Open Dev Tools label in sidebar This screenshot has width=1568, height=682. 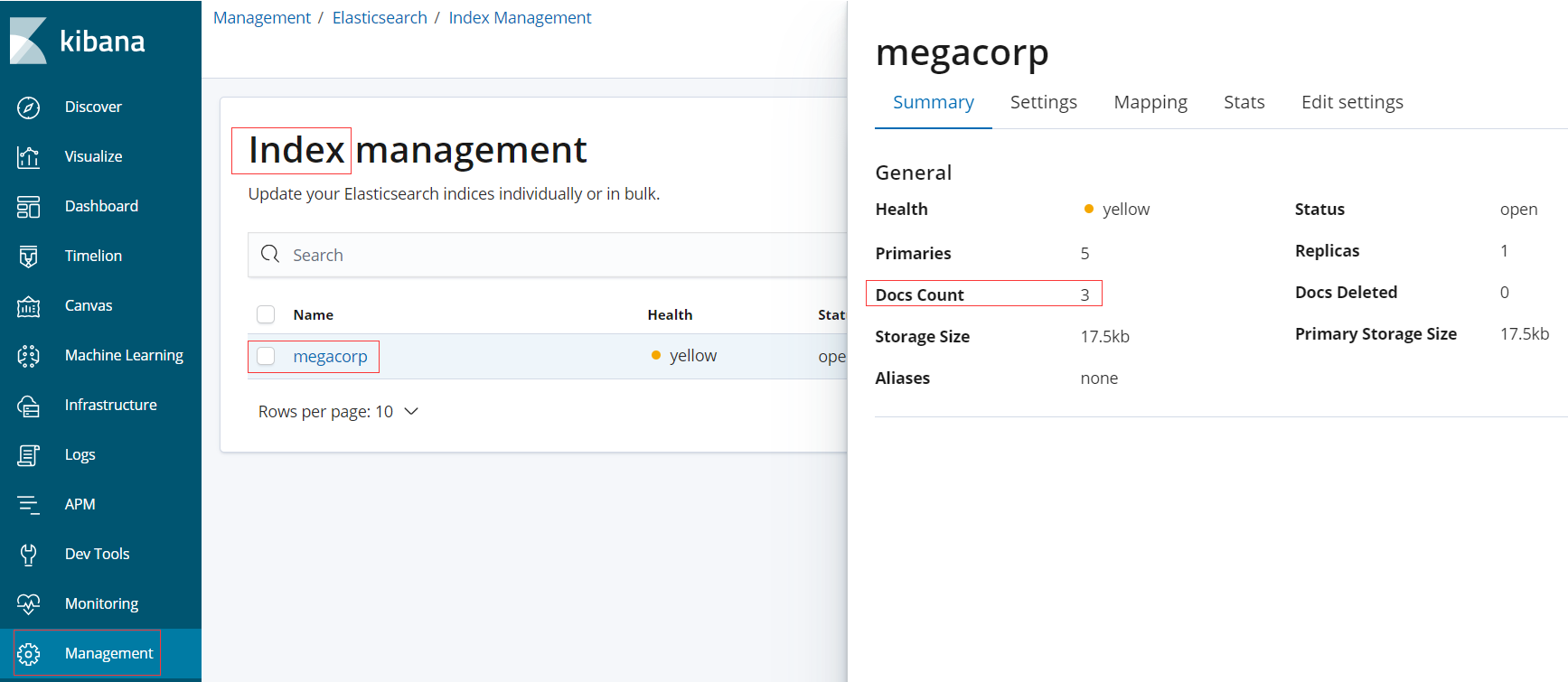[x=97, y=554]
